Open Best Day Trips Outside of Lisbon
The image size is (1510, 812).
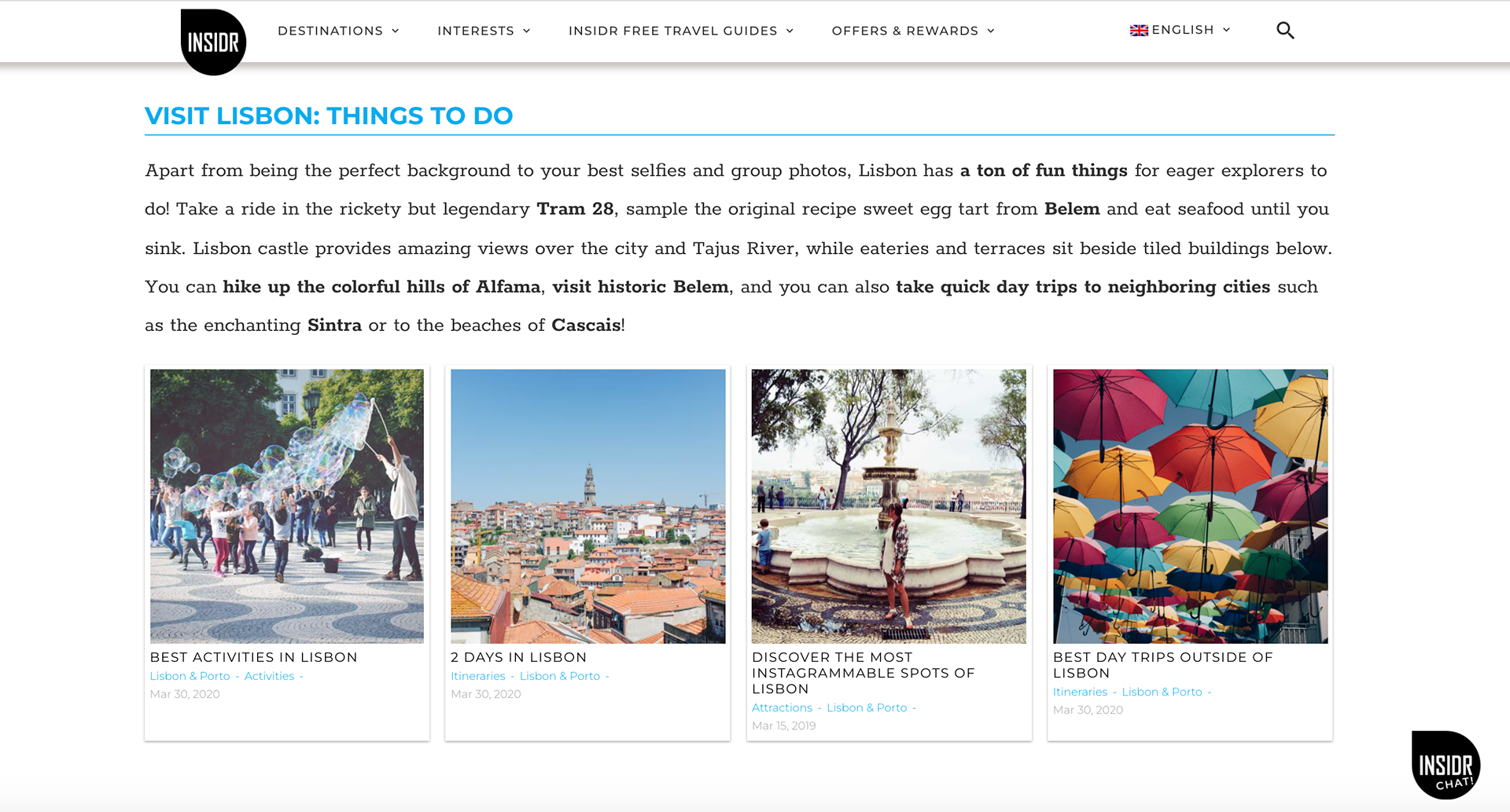(1163, 665)
